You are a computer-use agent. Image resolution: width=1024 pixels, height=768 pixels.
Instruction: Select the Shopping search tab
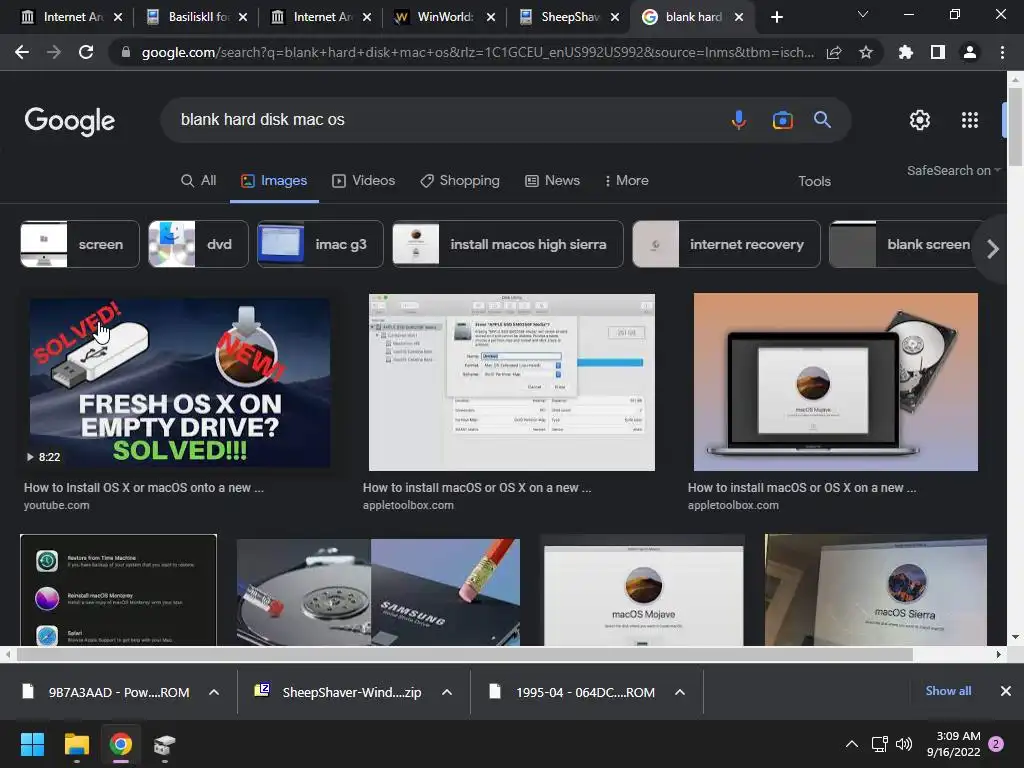click(460, 181)
